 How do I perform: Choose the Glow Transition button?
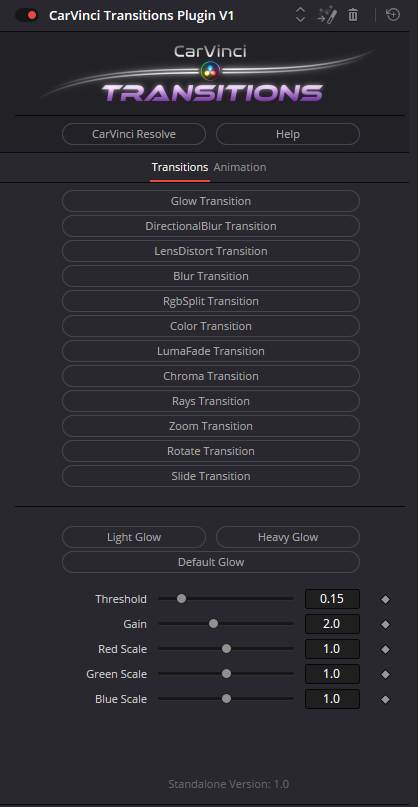[211, 201]
